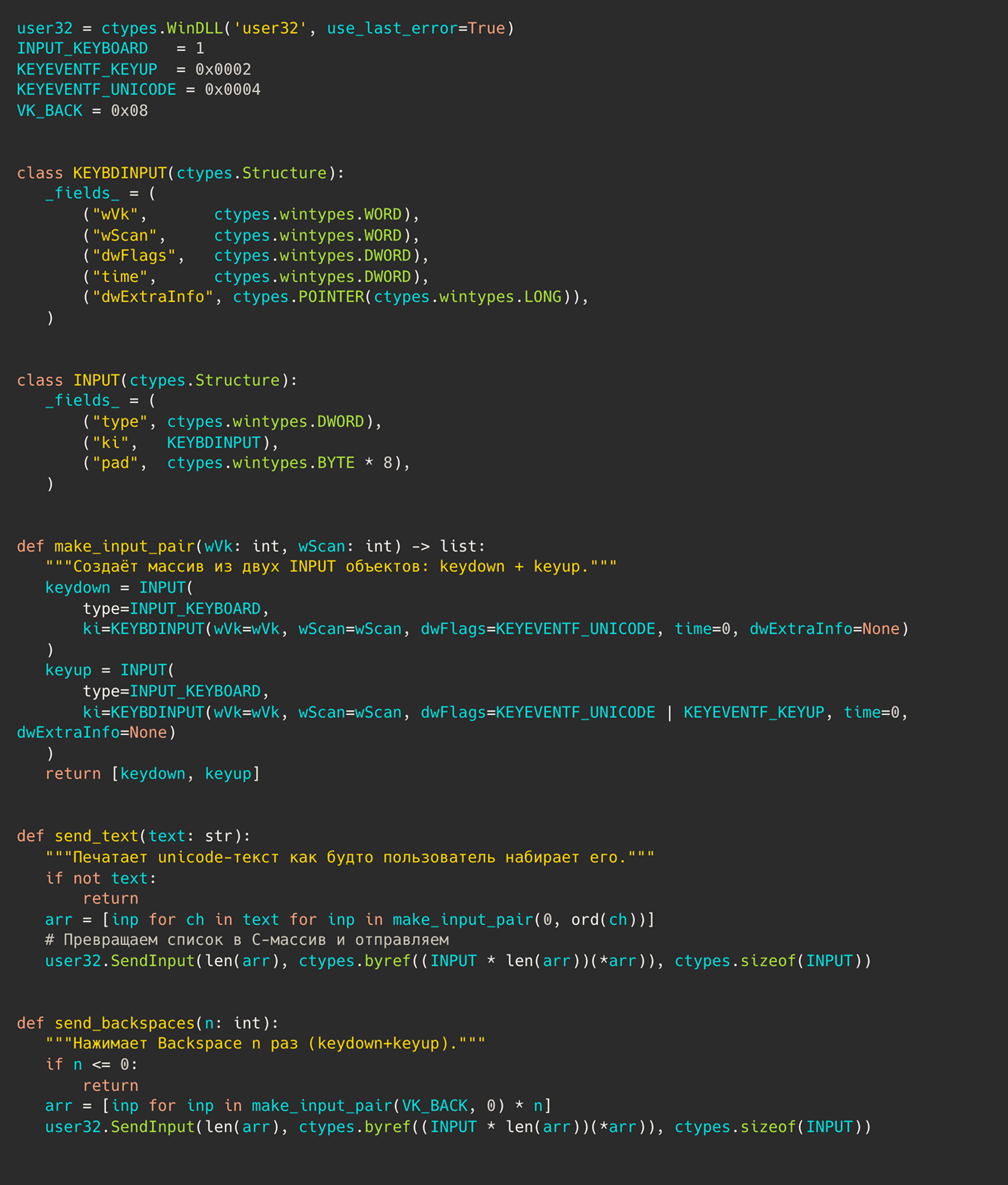
Task: Click the send_backspaces function name in its def
Action: pos(124,1023)
